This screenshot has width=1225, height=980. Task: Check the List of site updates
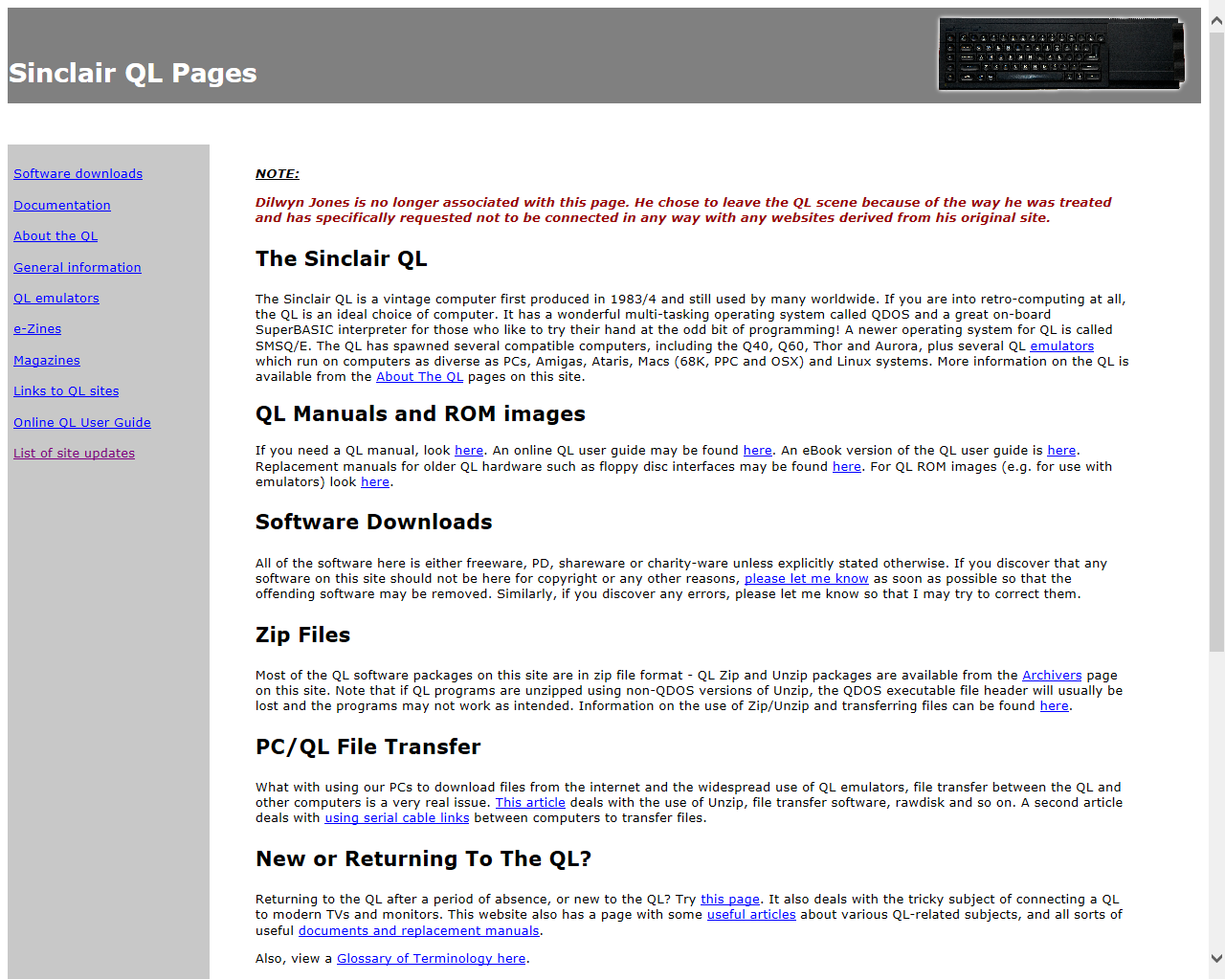coord(74,453)
